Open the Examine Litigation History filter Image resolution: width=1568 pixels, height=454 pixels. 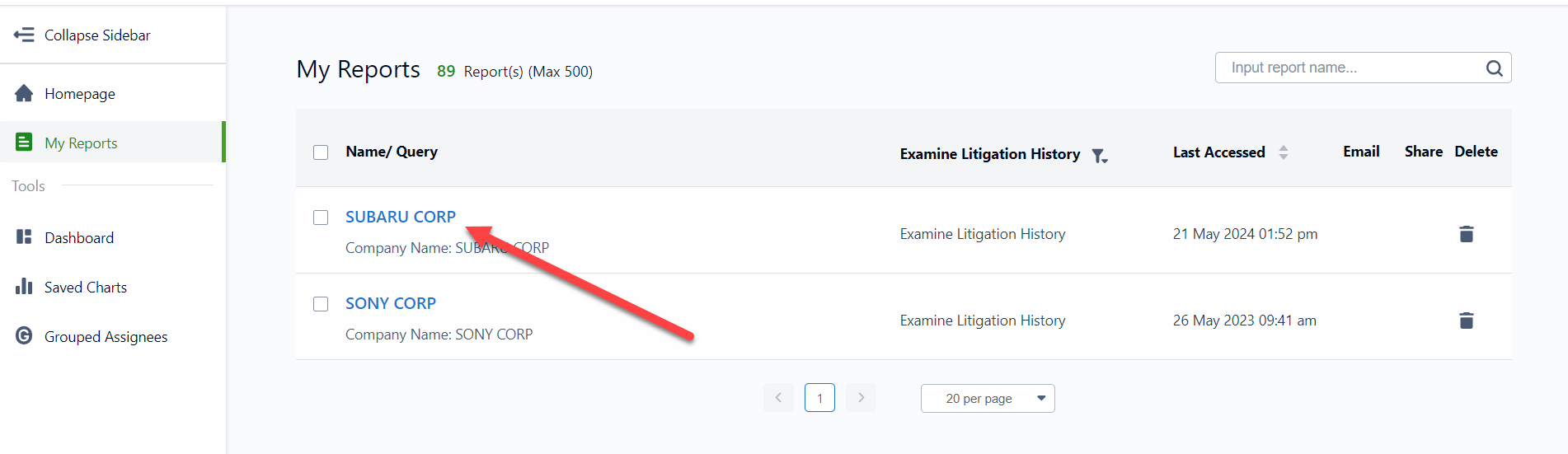tap(1100, 156)
